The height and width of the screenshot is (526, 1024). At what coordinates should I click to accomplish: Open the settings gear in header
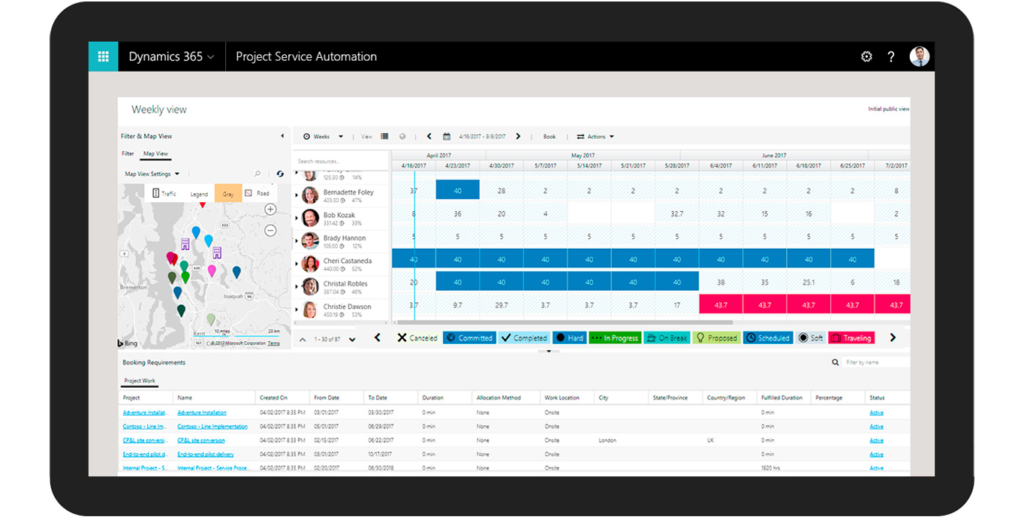[x=866, y=57]
